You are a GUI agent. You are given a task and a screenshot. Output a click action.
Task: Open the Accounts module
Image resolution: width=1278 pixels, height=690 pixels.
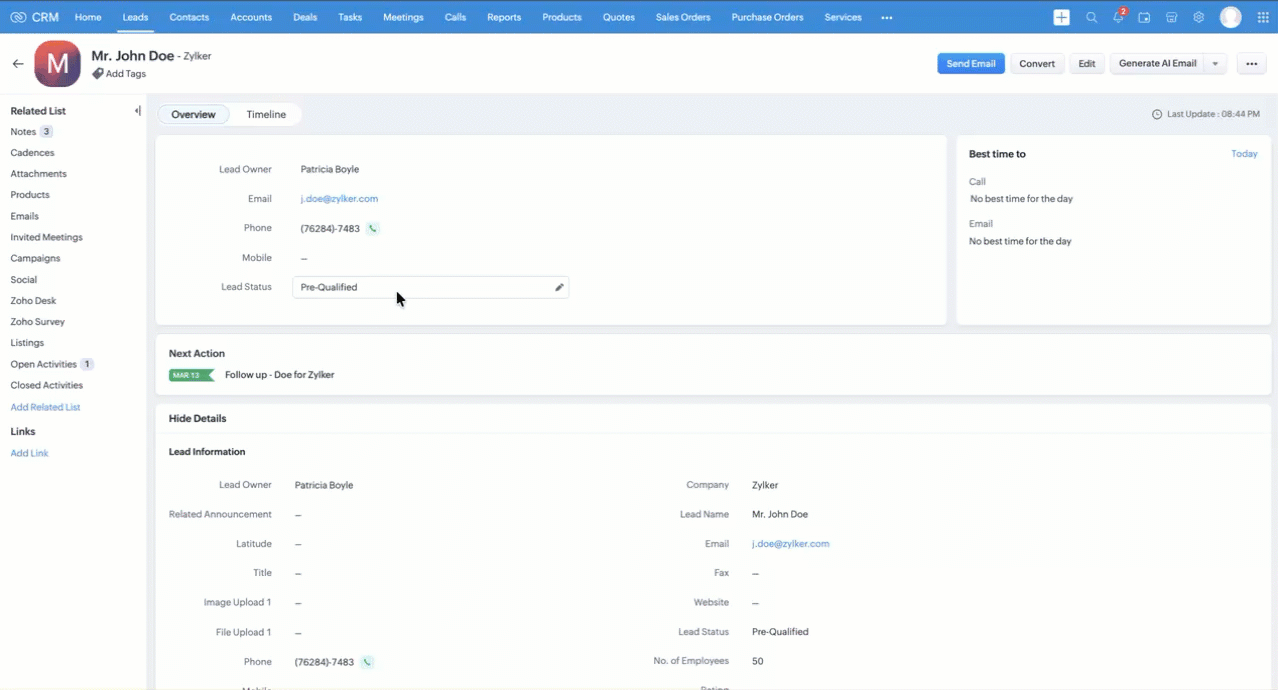(251, 17)
